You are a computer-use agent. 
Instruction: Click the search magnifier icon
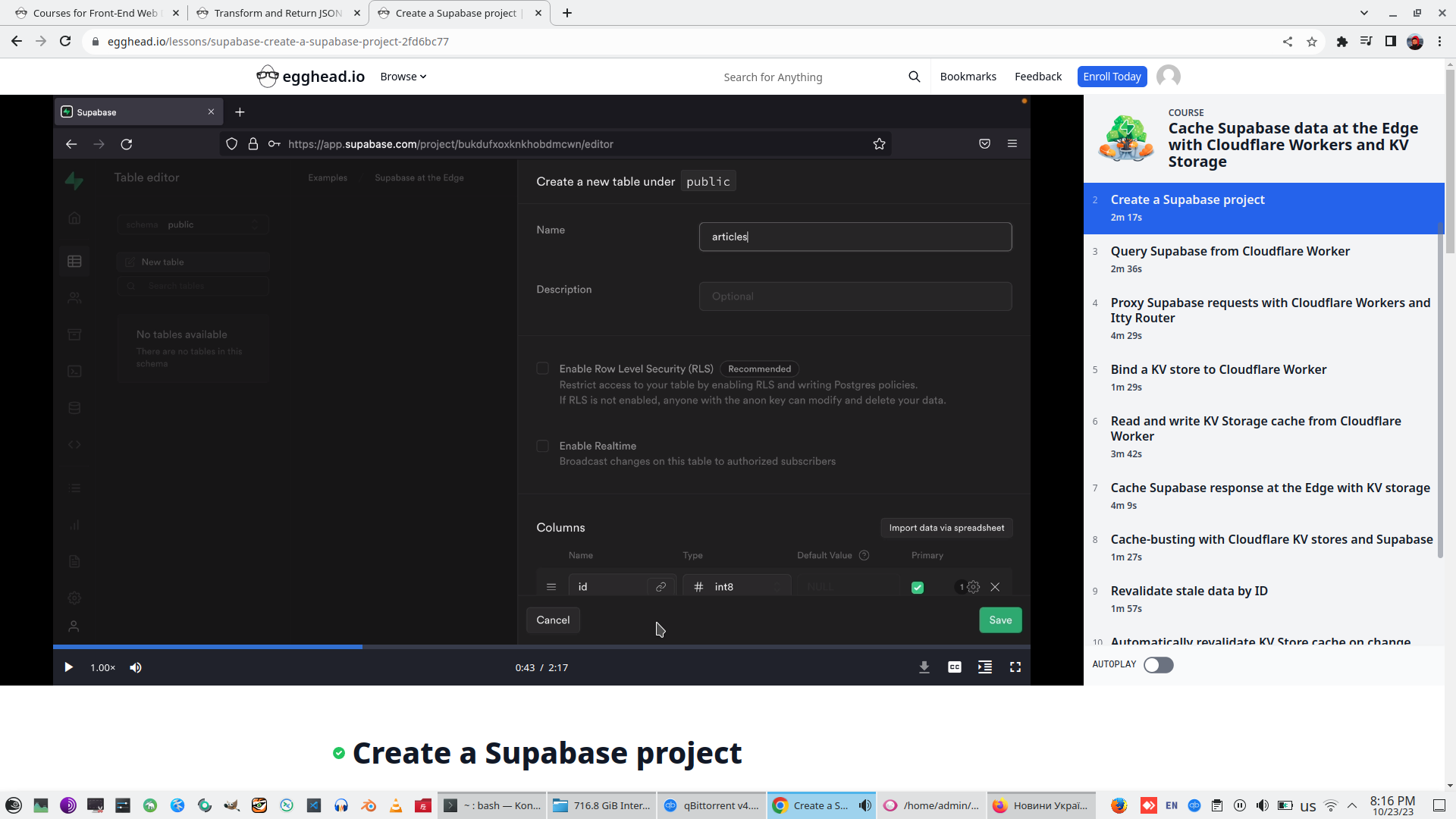click(914, 77)
